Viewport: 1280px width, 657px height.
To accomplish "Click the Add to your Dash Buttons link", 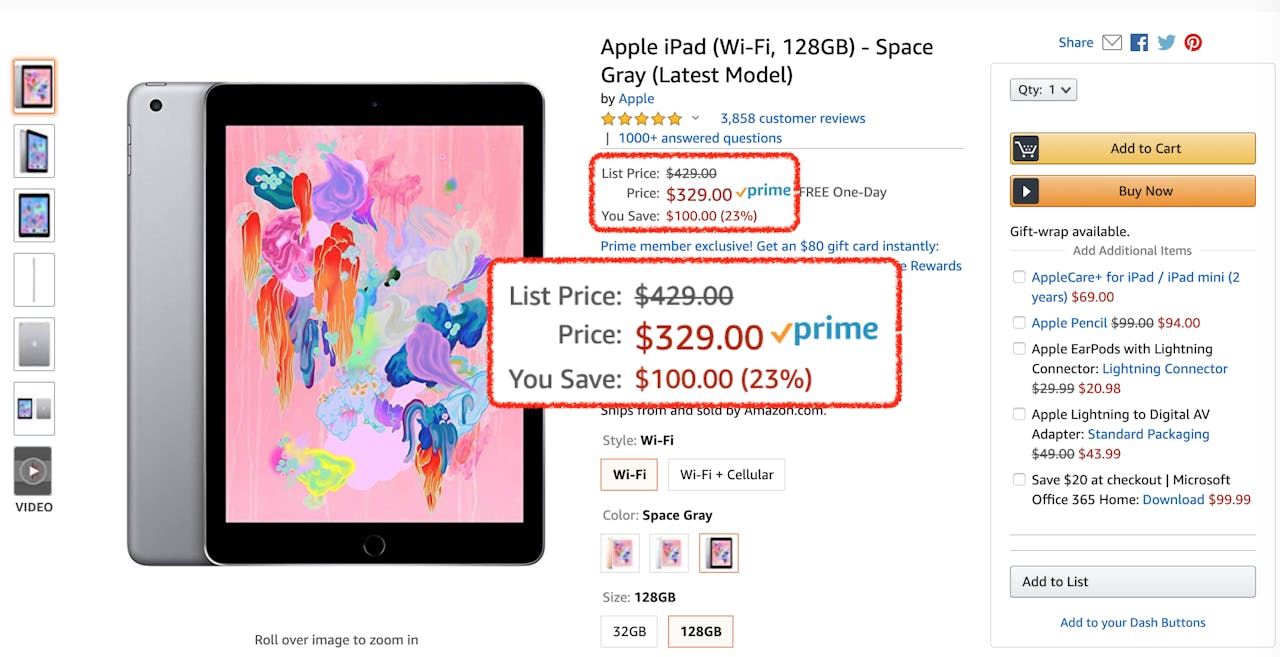I will 1132,623.
